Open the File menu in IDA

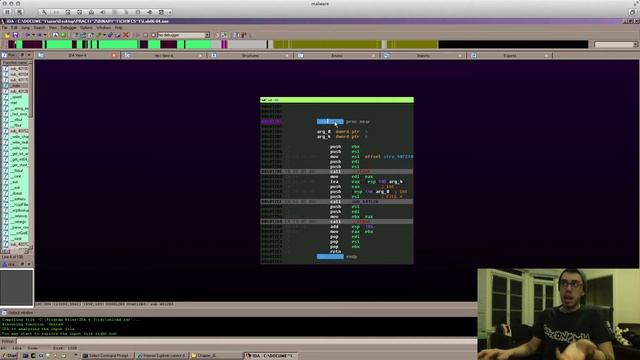click(4, 28)
